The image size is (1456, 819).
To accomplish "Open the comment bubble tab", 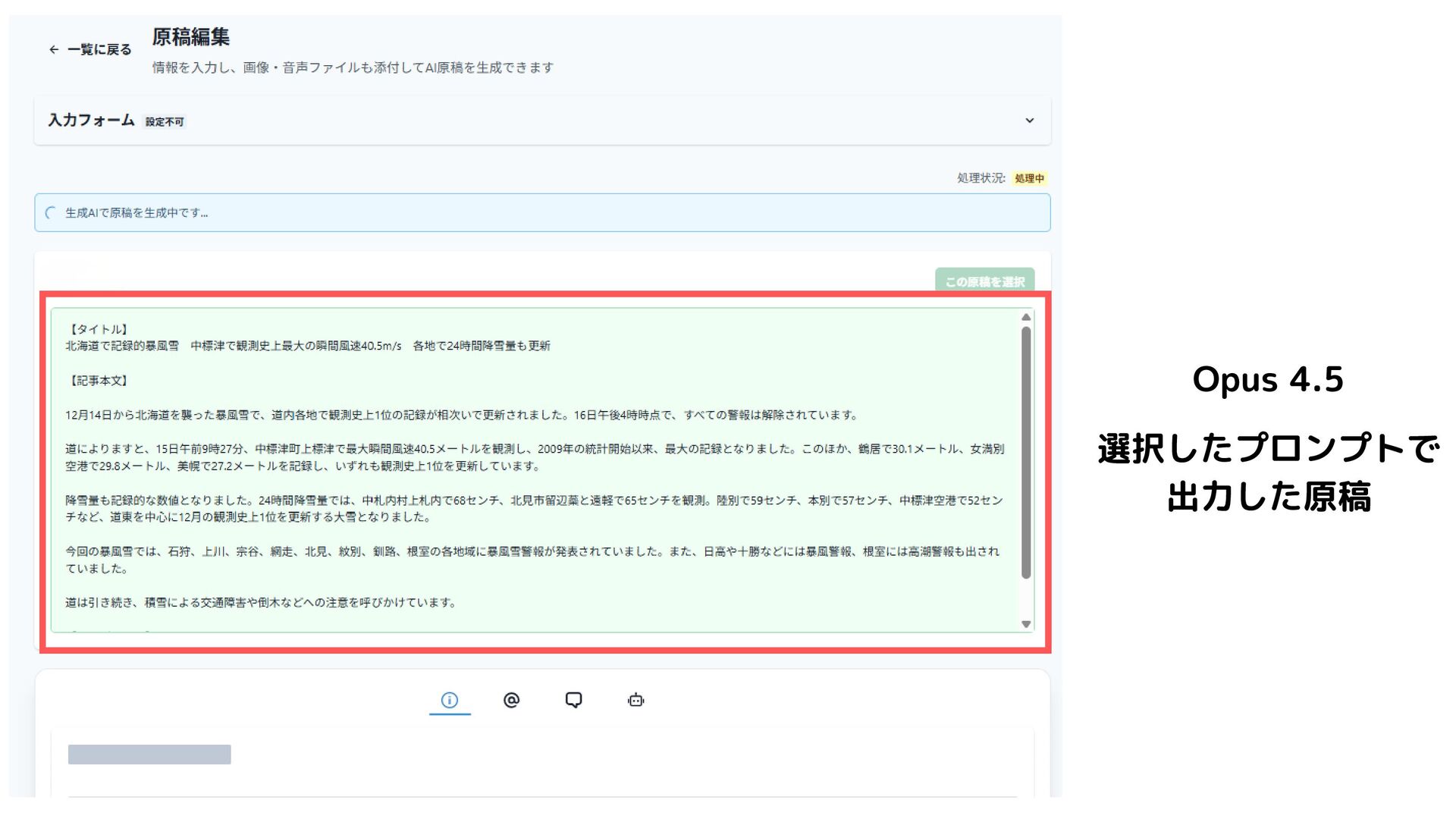I will point(574,700).
